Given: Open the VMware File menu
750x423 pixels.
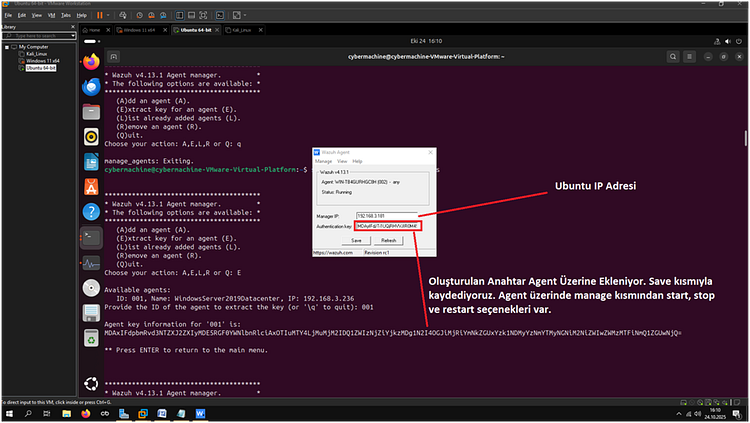Looking at the screenshot, I should pos(8,15).
